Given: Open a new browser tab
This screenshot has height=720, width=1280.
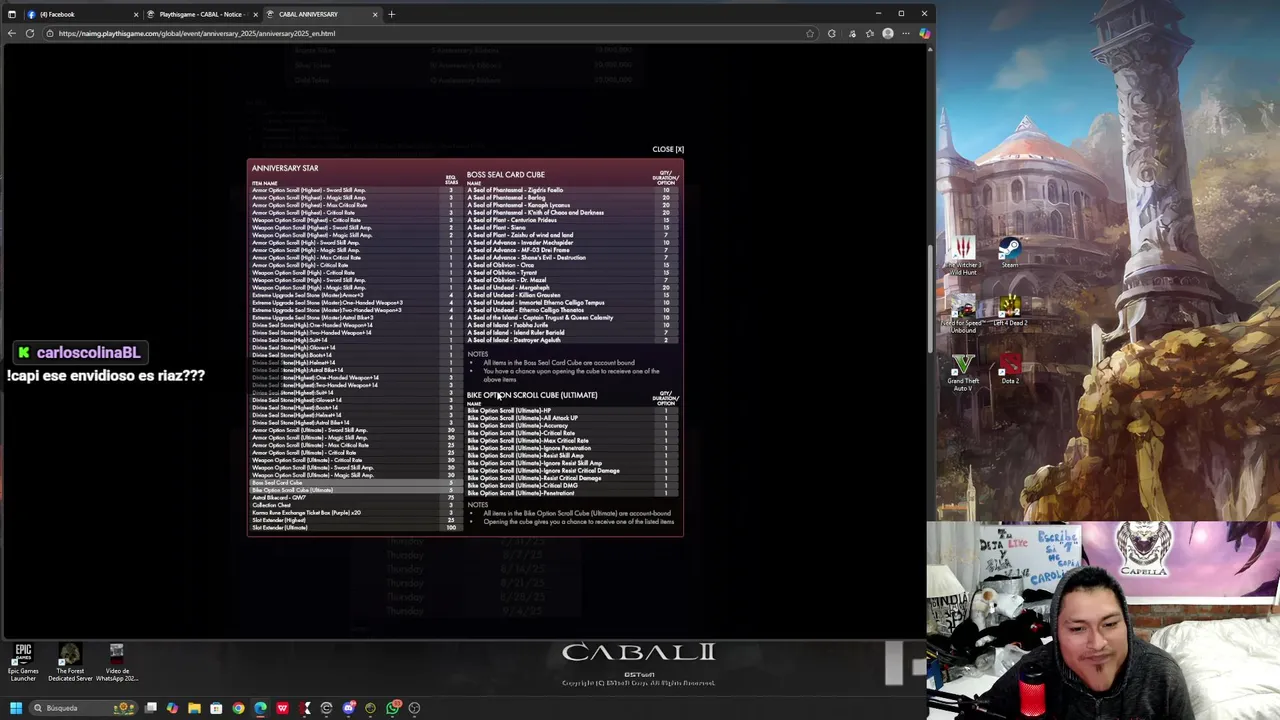Looking at the screenshot, I should click(x=392, y=14).
